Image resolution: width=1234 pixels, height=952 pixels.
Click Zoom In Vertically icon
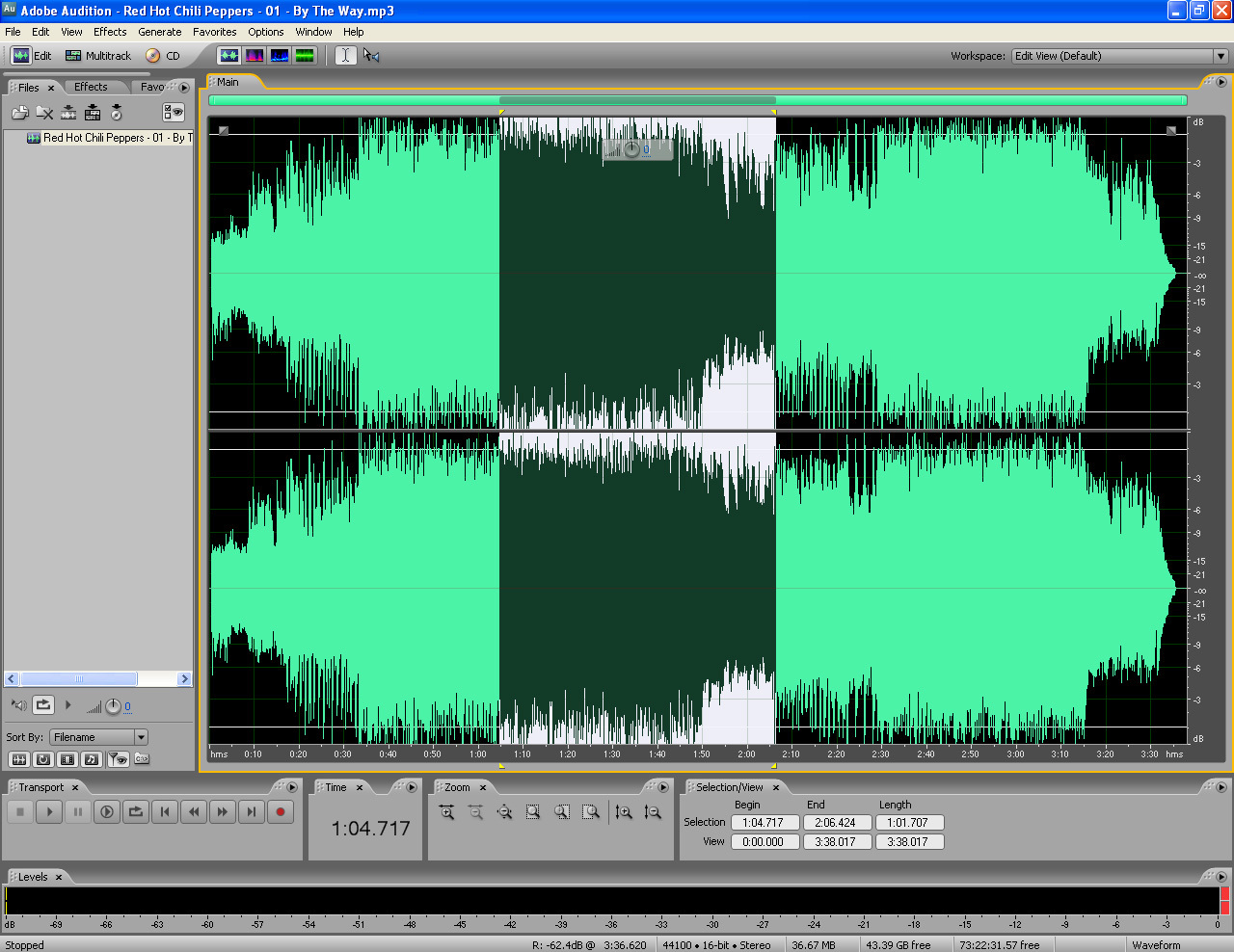point(624,812)
